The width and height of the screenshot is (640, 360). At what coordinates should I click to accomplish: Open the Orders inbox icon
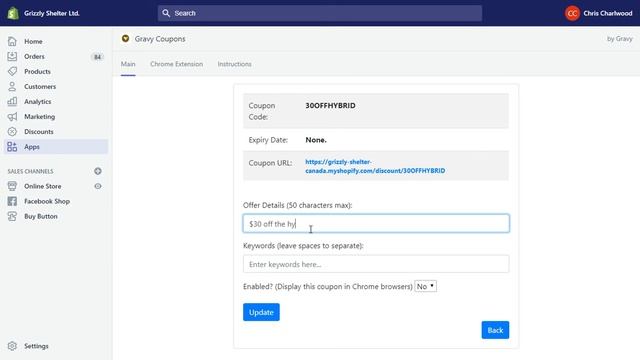pos(12,56)
